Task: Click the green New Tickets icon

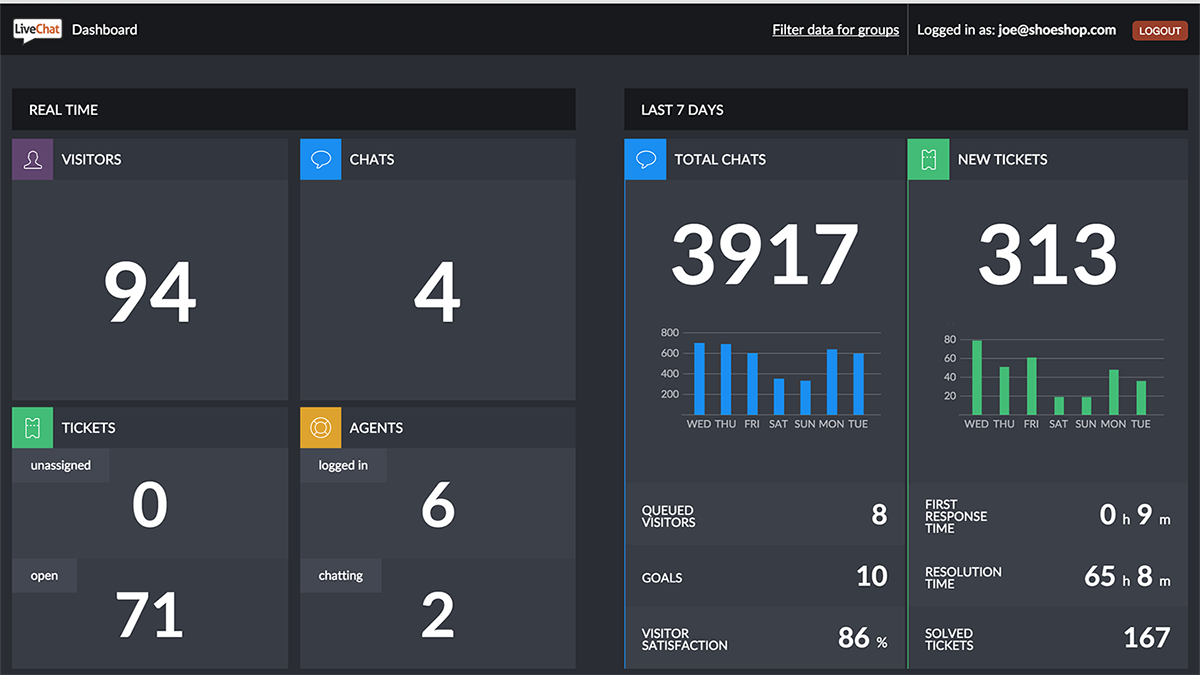Action: 928,160
